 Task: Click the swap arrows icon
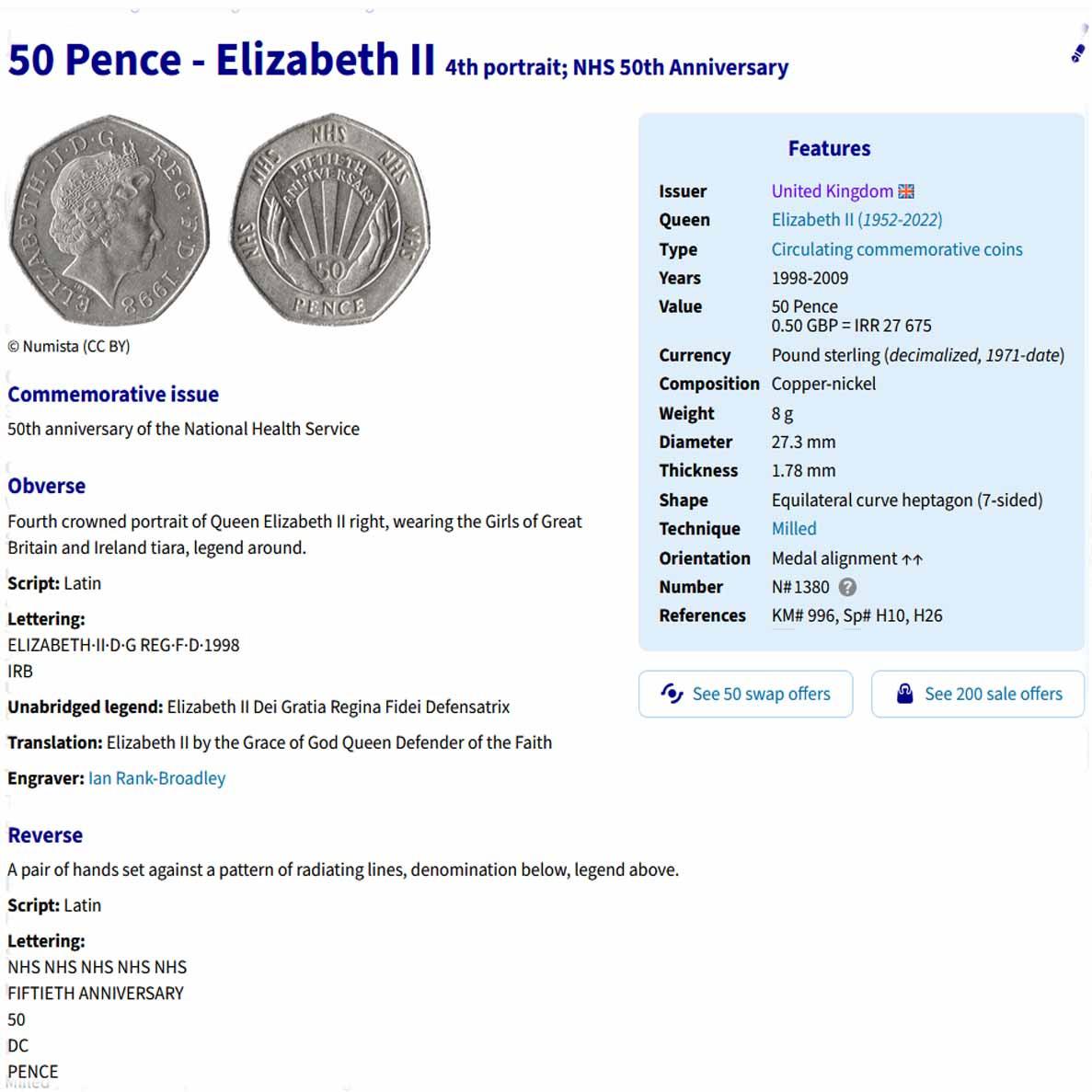pos(672,694)
